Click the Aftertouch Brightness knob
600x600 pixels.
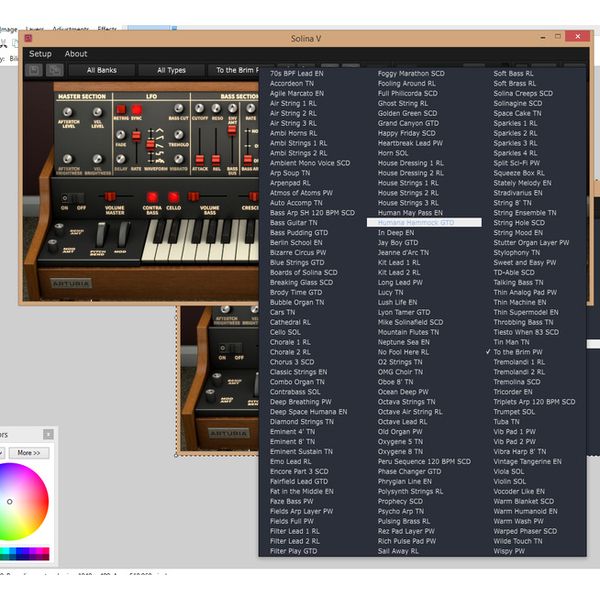coord(67,159)
